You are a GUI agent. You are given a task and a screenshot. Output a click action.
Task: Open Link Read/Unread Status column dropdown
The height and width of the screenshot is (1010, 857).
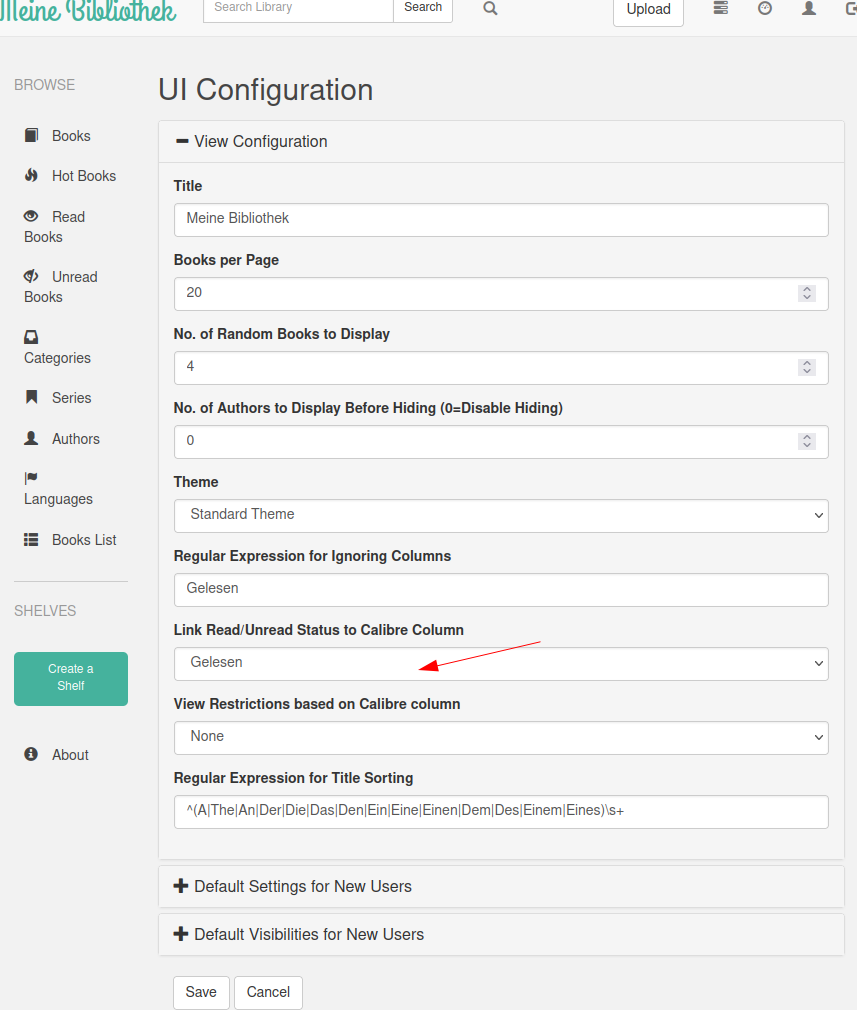click(501, 663)
